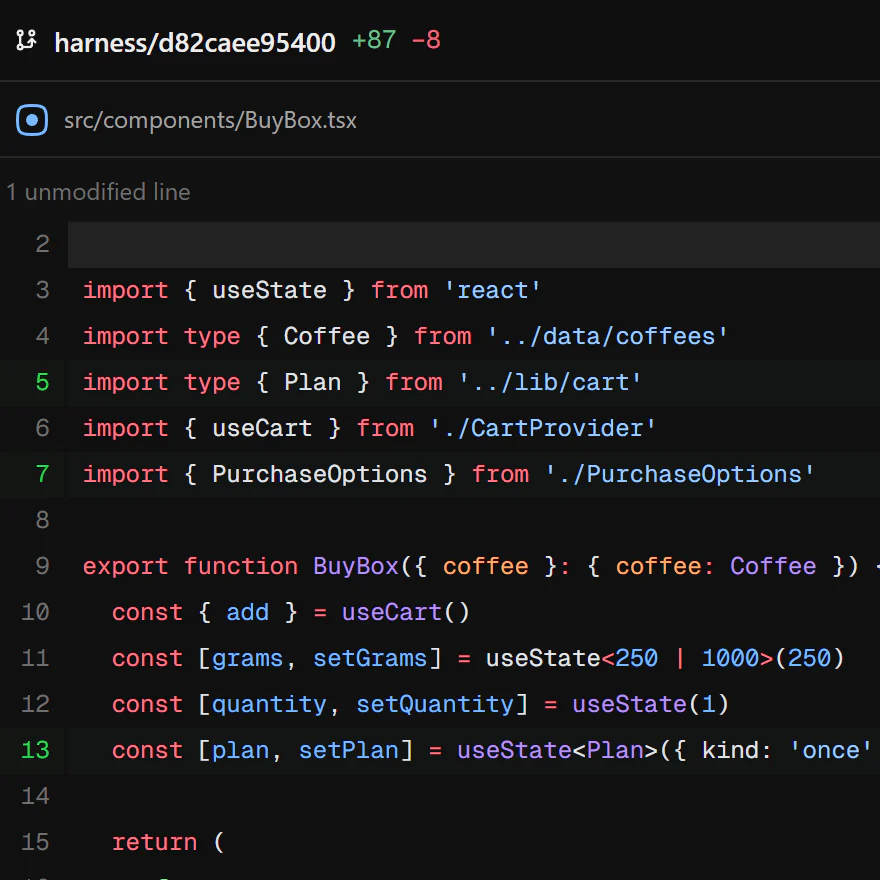Click useCart() call on line 10

[x=406, y=612]
